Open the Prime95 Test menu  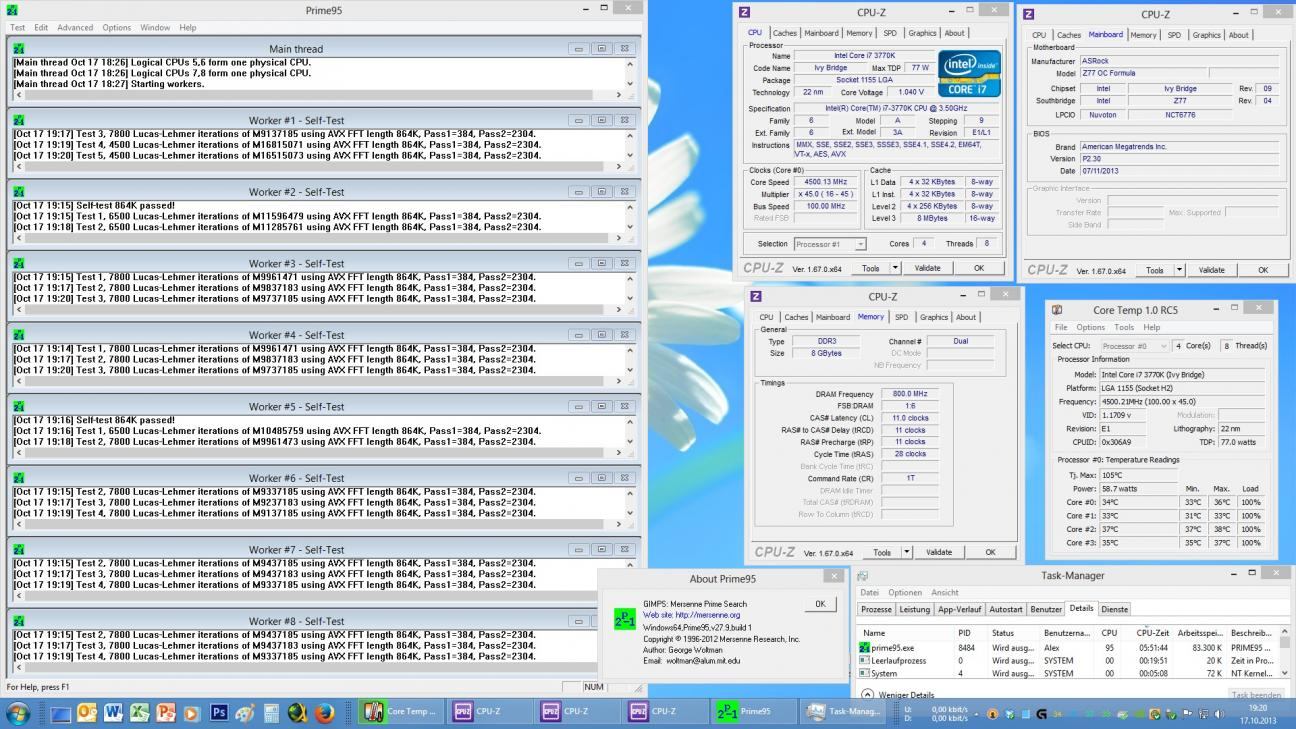[x=17, y=27]
